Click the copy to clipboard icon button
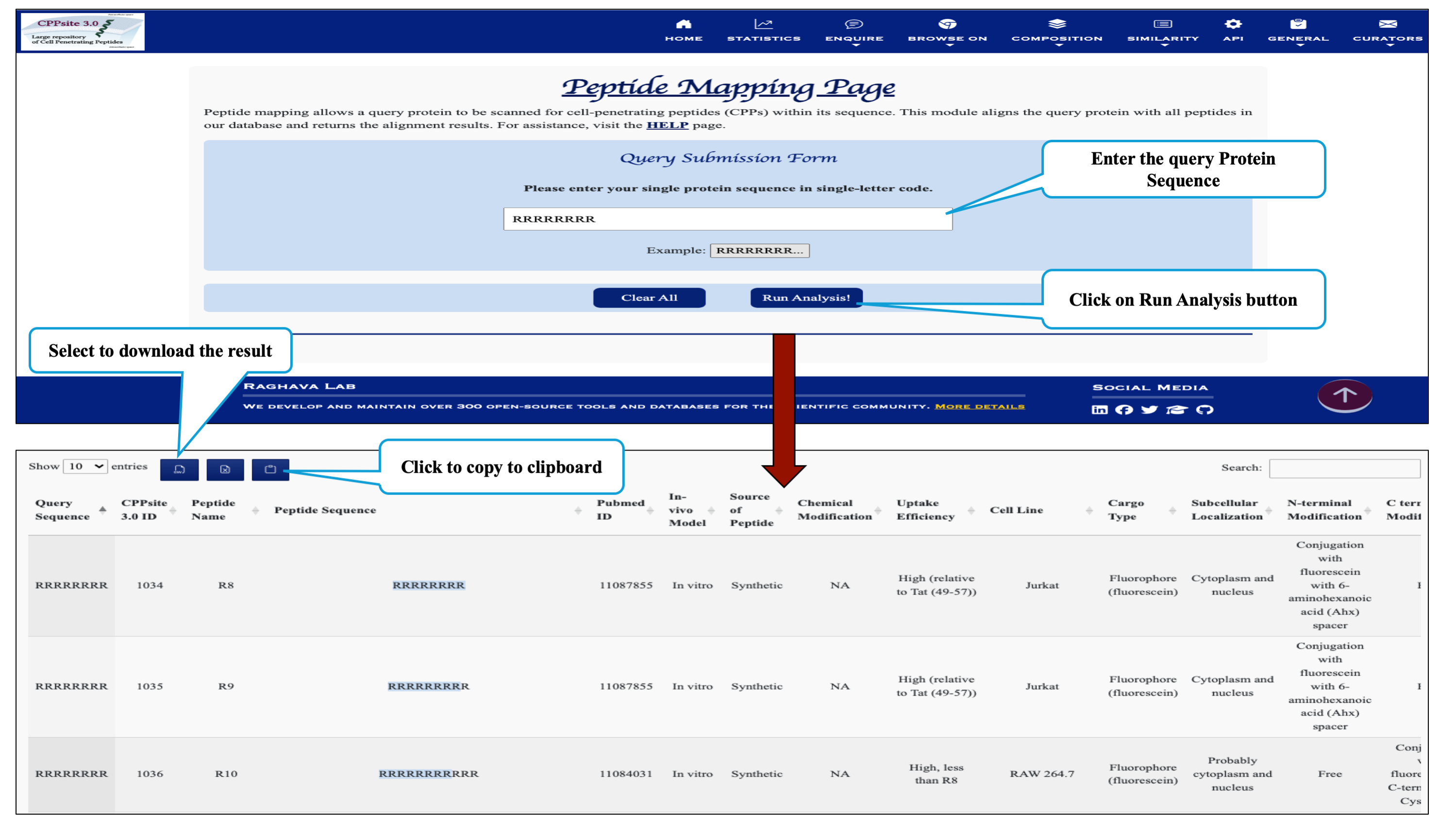Image resolution: width=1456 pixels, height=819 pixels. coord(270,469)
